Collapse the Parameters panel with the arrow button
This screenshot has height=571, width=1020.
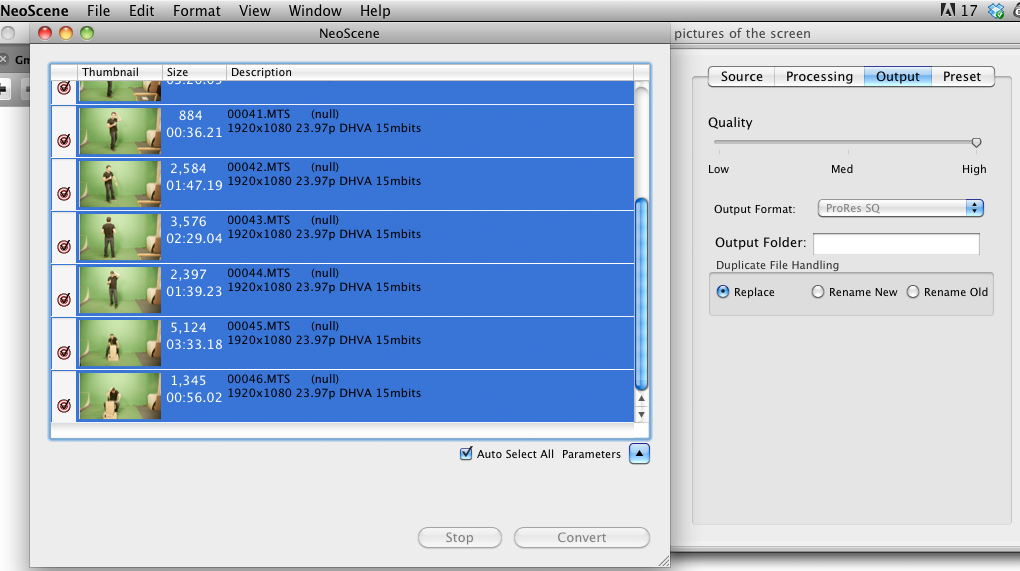pyautogui.click(x=639, y=454)
